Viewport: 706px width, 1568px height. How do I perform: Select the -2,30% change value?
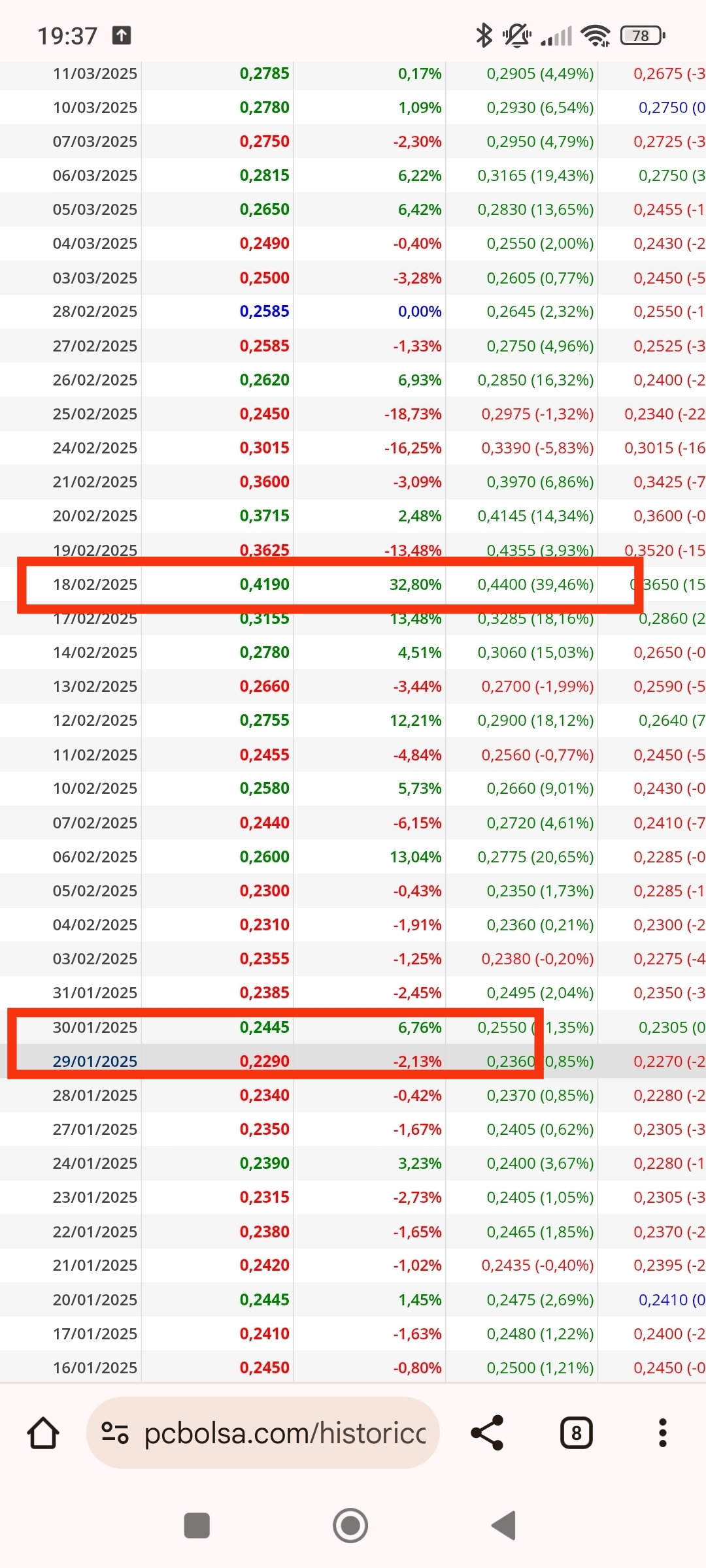point(417,141)
